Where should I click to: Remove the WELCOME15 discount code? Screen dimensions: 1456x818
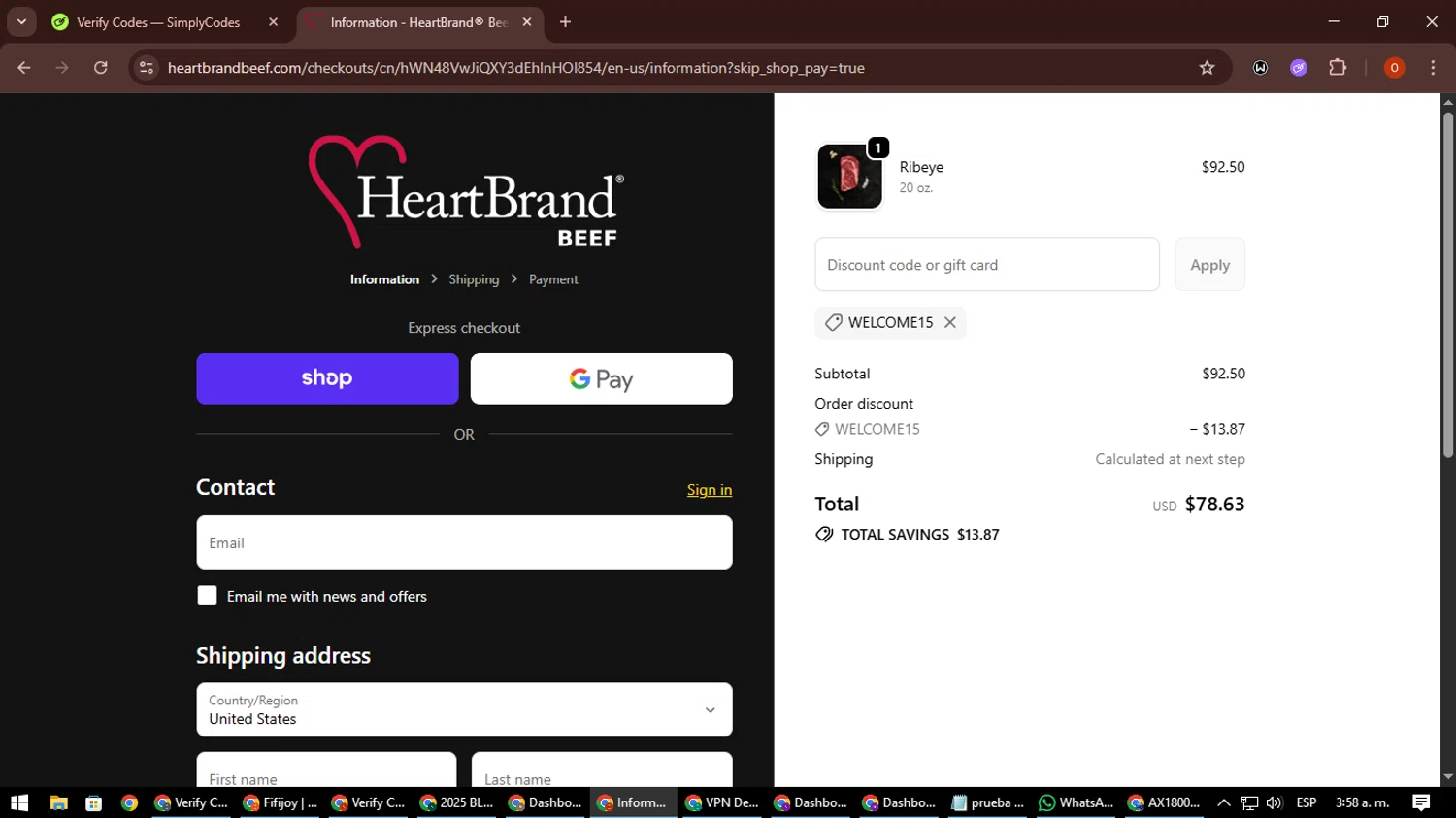[950, 322]
